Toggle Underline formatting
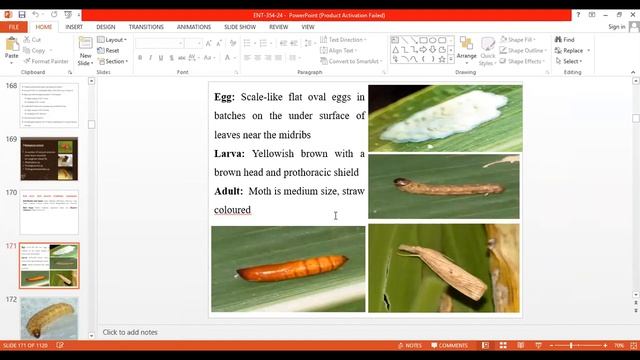Viewport: 640px width, 360px height. click(x=161, y=58)
